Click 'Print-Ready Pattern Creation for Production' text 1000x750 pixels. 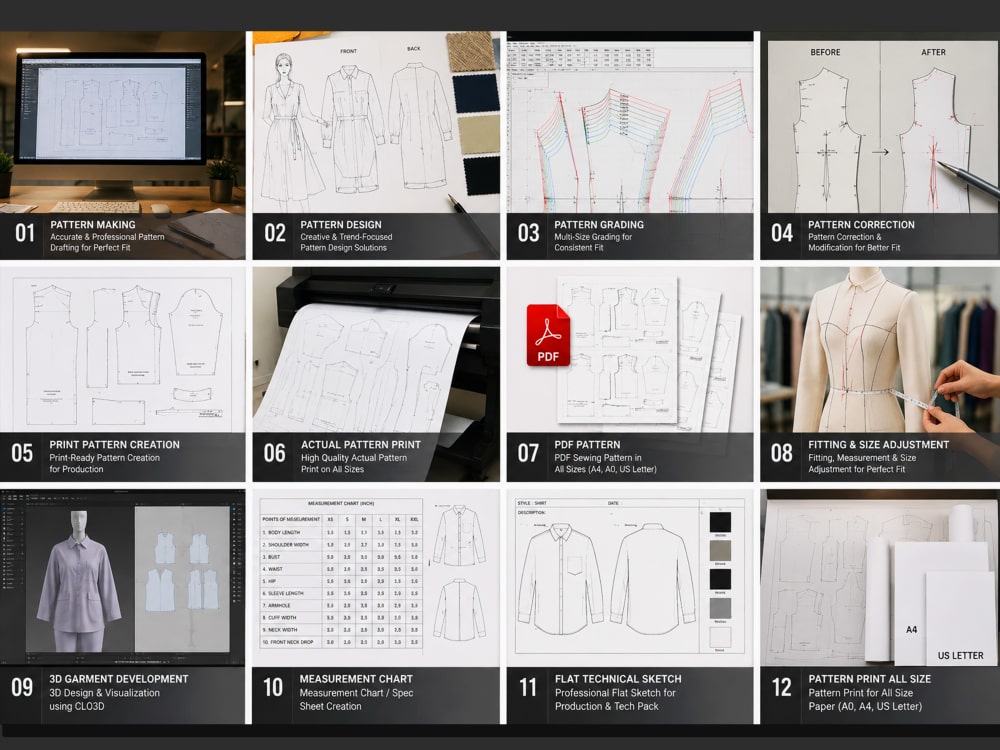pyautogui.click(x=105, y=464)
